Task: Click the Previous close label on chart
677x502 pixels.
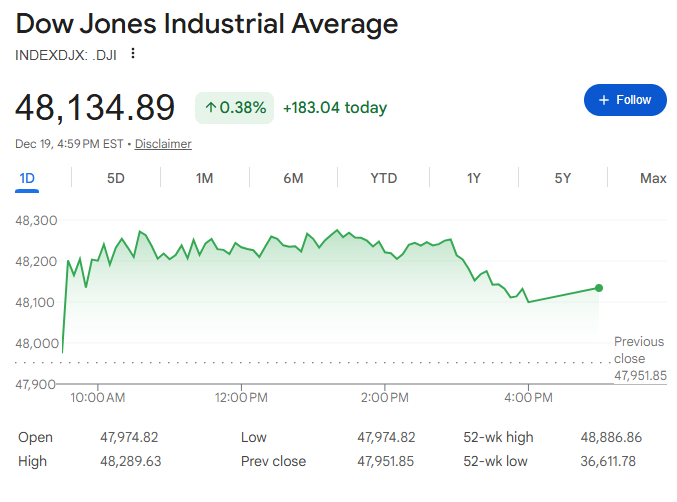Action: point(638,350)
